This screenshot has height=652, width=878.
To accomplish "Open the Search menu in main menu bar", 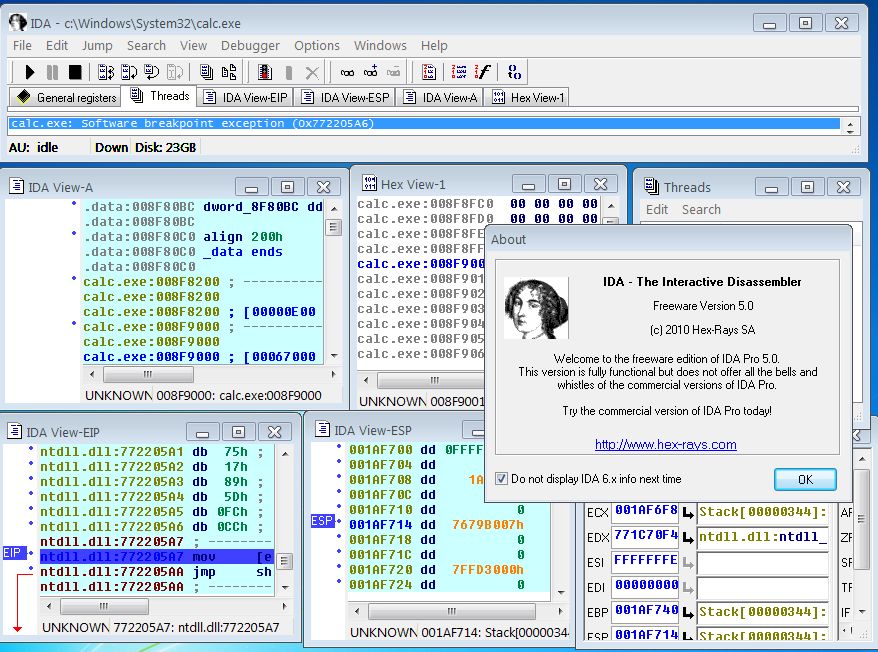I will (x=146, y=45).
